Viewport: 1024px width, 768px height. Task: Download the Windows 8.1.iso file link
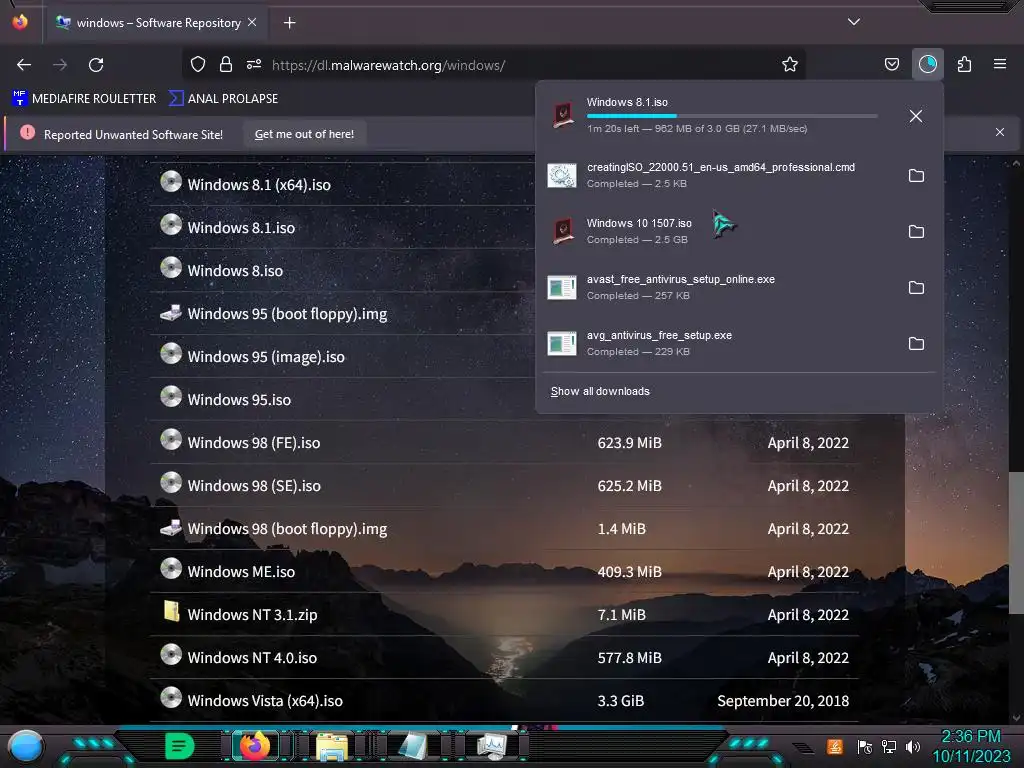pos(241,228)
